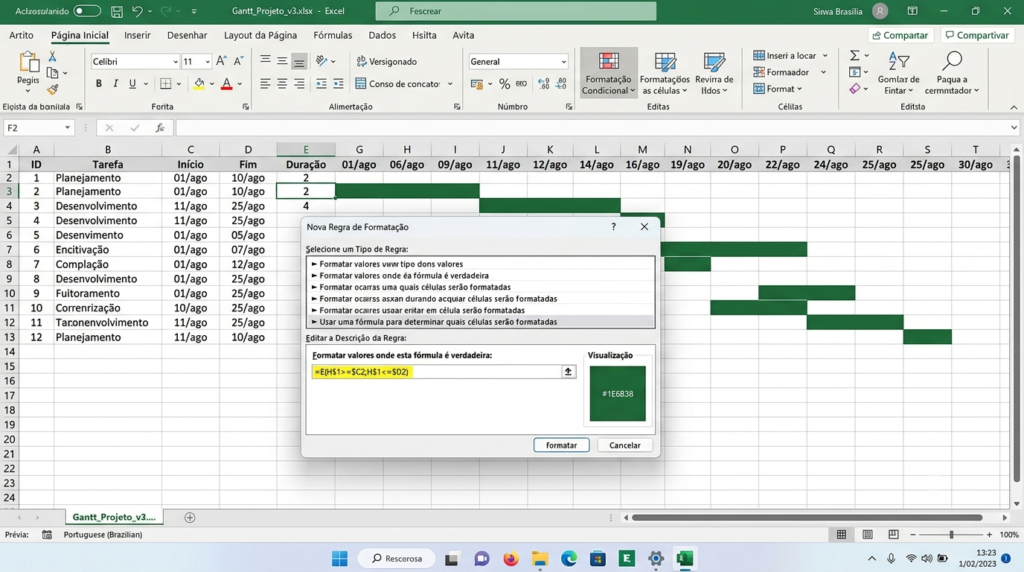
Task: Open the find and select magnifier tool
Action: coord(952,73)
